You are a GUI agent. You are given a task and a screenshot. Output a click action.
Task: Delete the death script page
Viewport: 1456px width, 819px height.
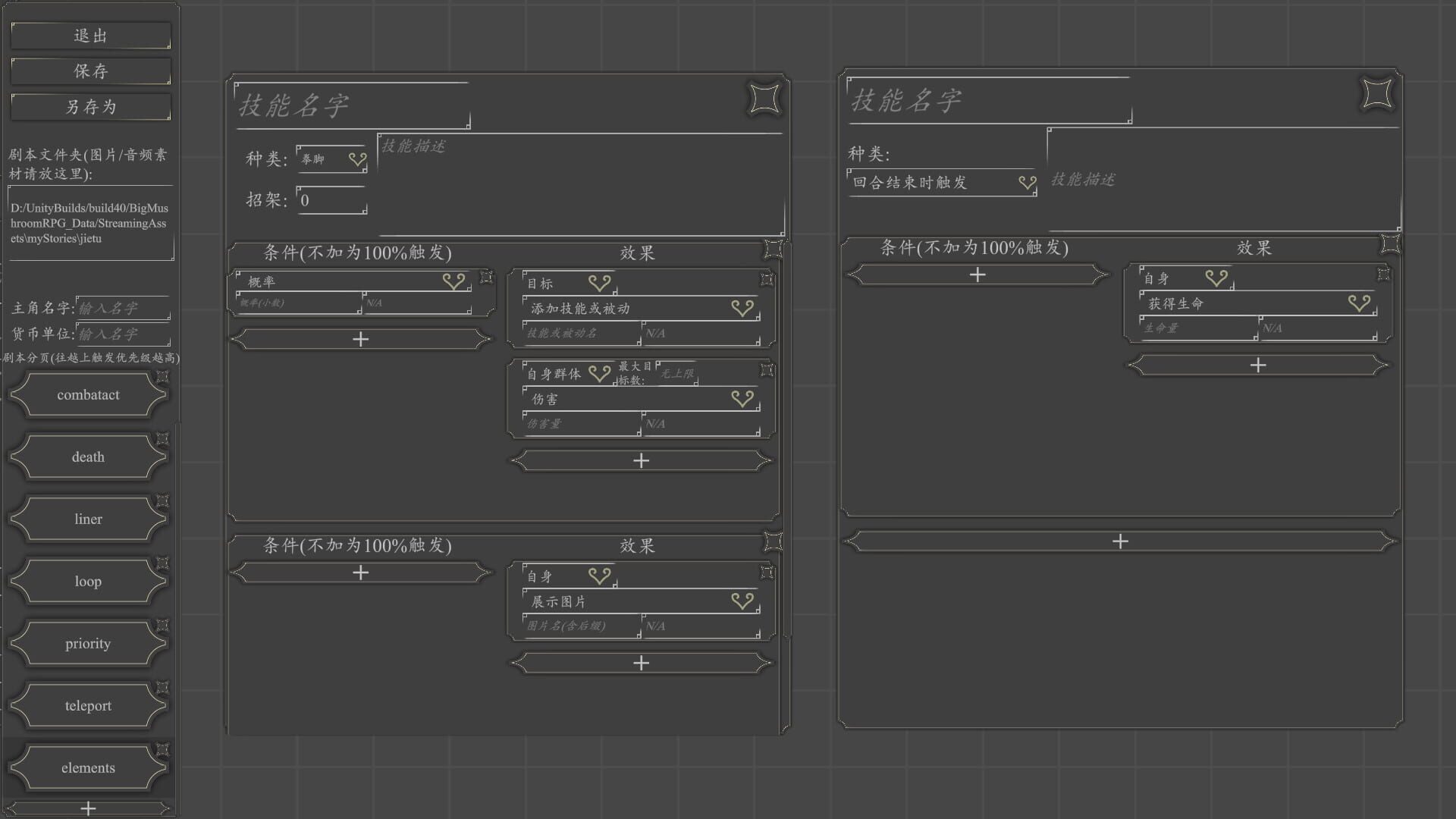[162, 438]
